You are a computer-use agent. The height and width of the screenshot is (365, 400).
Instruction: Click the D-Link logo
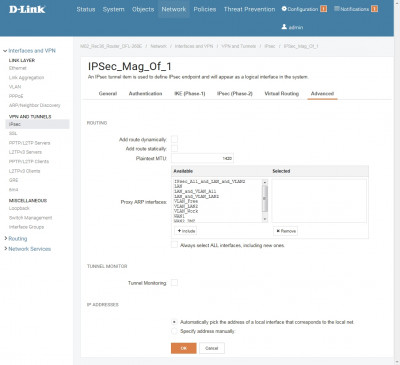pyautogui.click(x=27, y=9)
